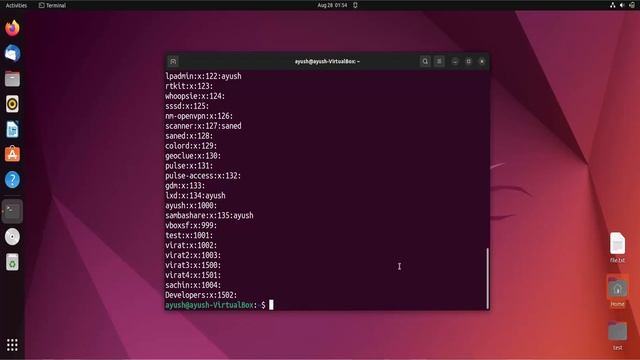The image size is (640, 360).
Task: Open the Activities overview
Action: coord(16,5)
